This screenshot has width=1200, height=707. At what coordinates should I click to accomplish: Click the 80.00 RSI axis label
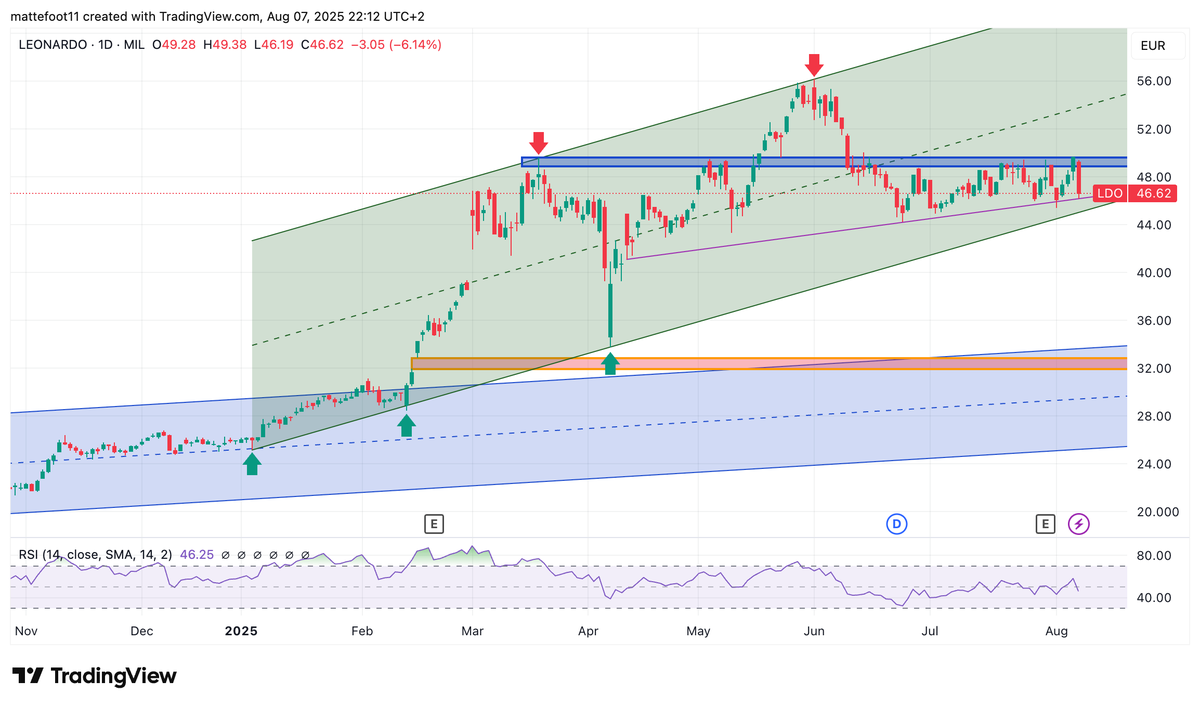tap(1152, 556)
